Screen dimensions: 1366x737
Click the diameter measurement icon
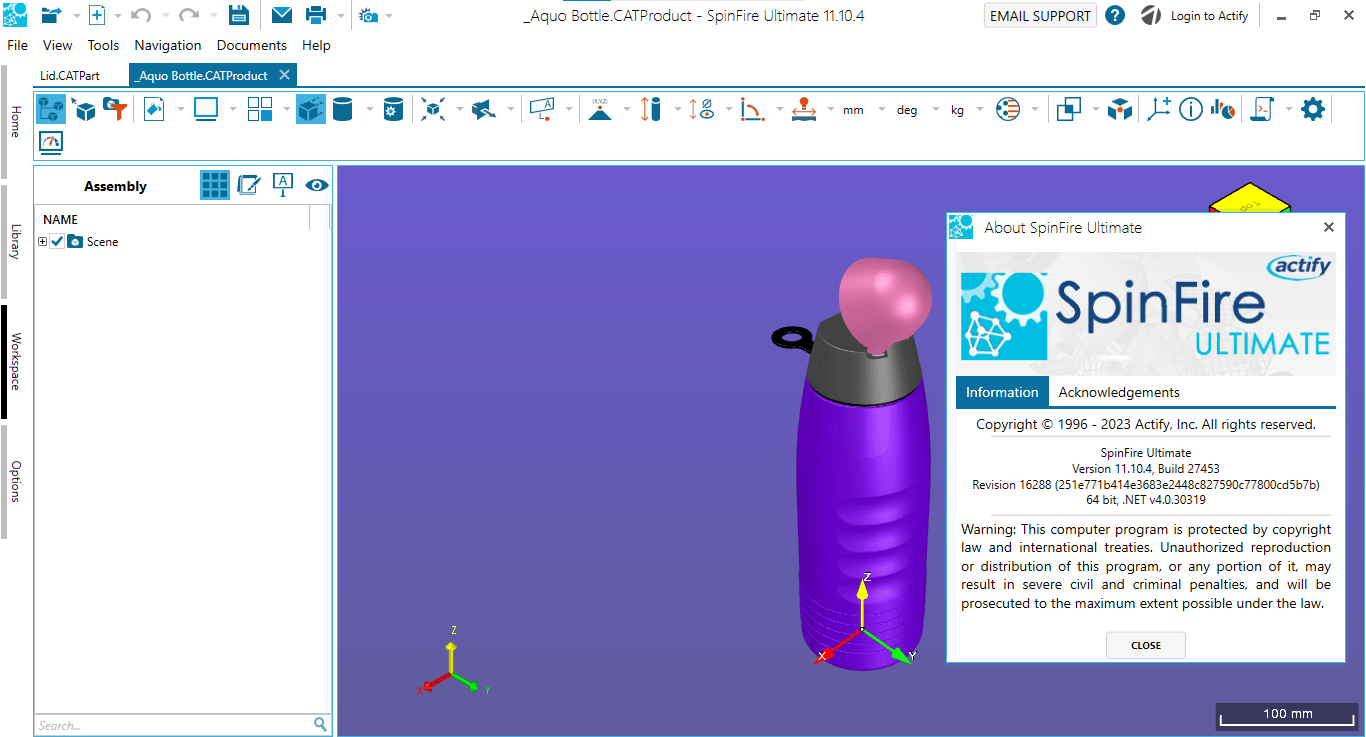(702, 109)
